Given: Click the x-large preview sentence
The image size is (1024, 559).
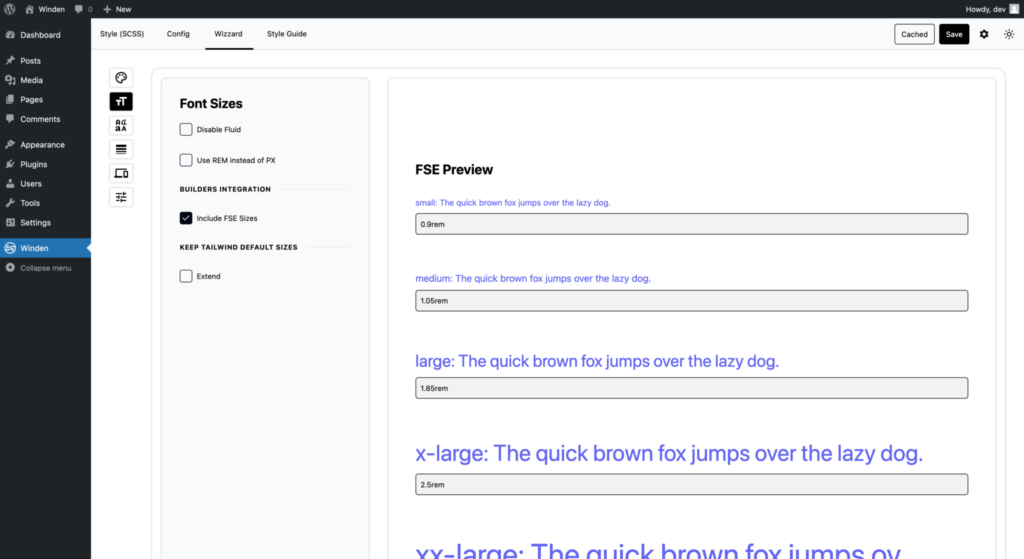Looking at the screenshot, I should pos(669,453).
